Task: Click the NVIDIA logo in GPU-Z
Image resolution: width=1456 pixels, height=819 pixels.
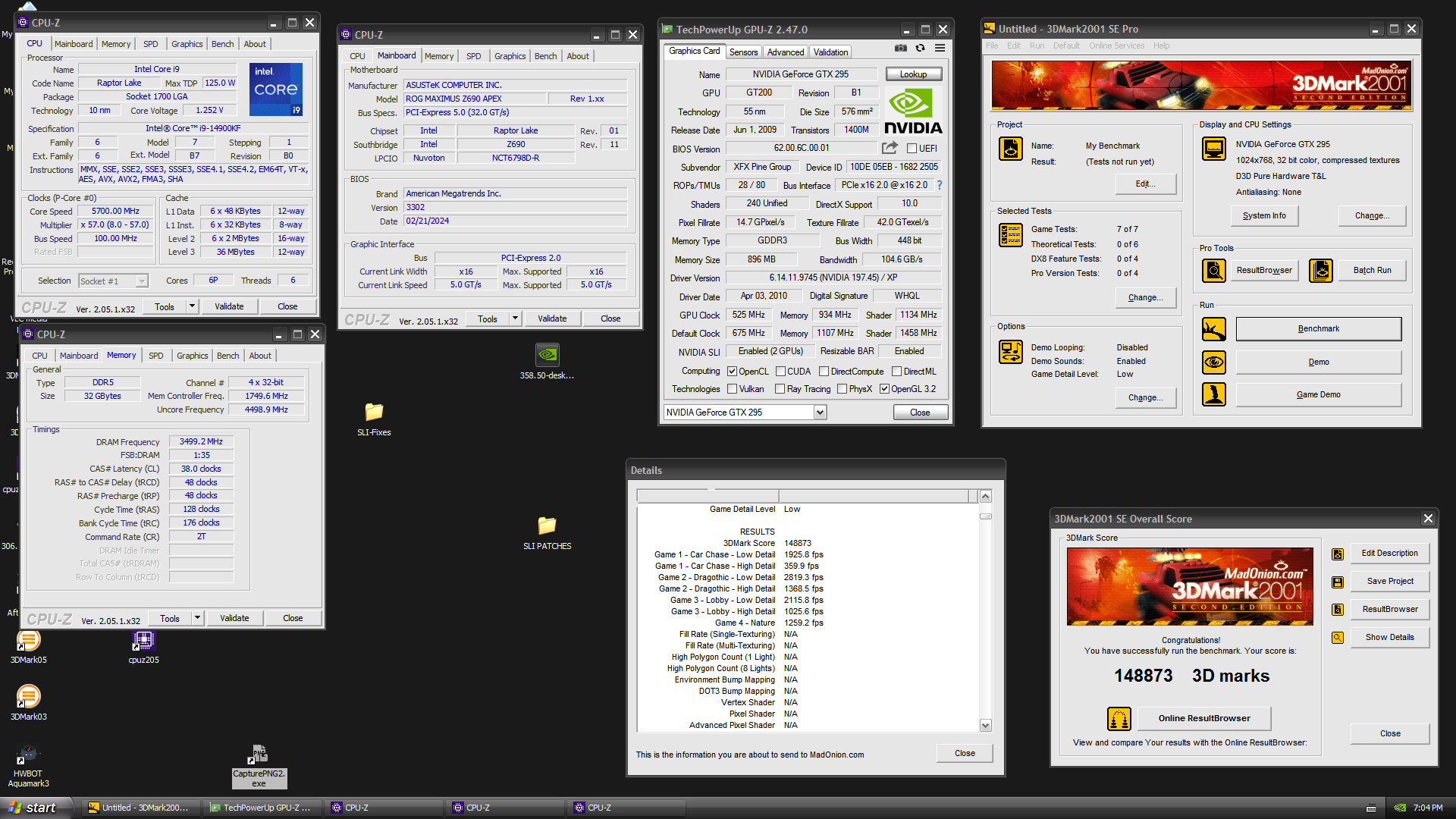Action: pyautogui.click(x=913, y=111)
